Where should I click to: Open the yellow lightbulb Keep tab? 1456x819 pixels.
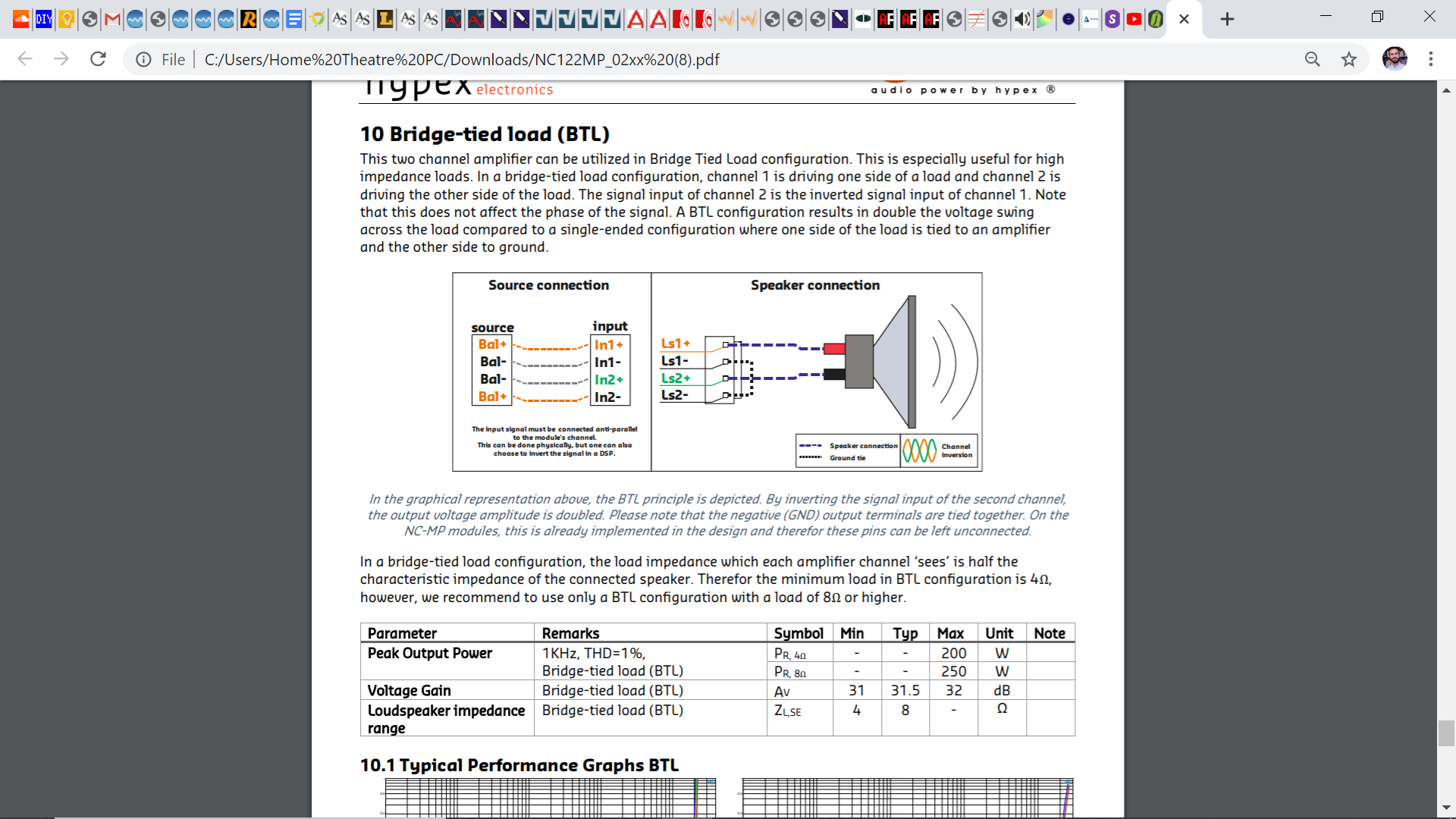click(x=67, y=20)
